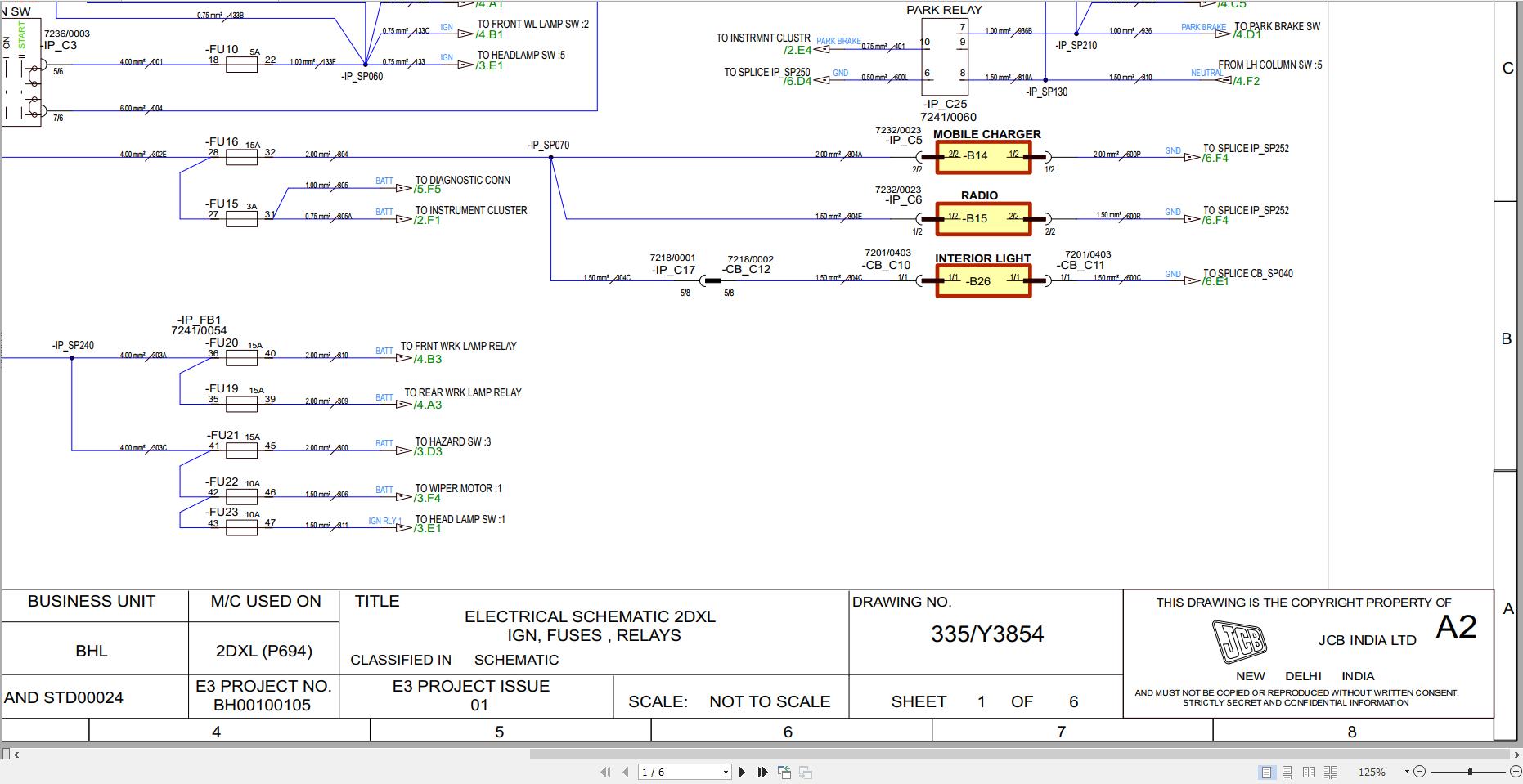Image resolution: width=1523 pixels, height=784 pixels.
Task: Click inside the 1/6 page number field
Action: tap(671, 771)
